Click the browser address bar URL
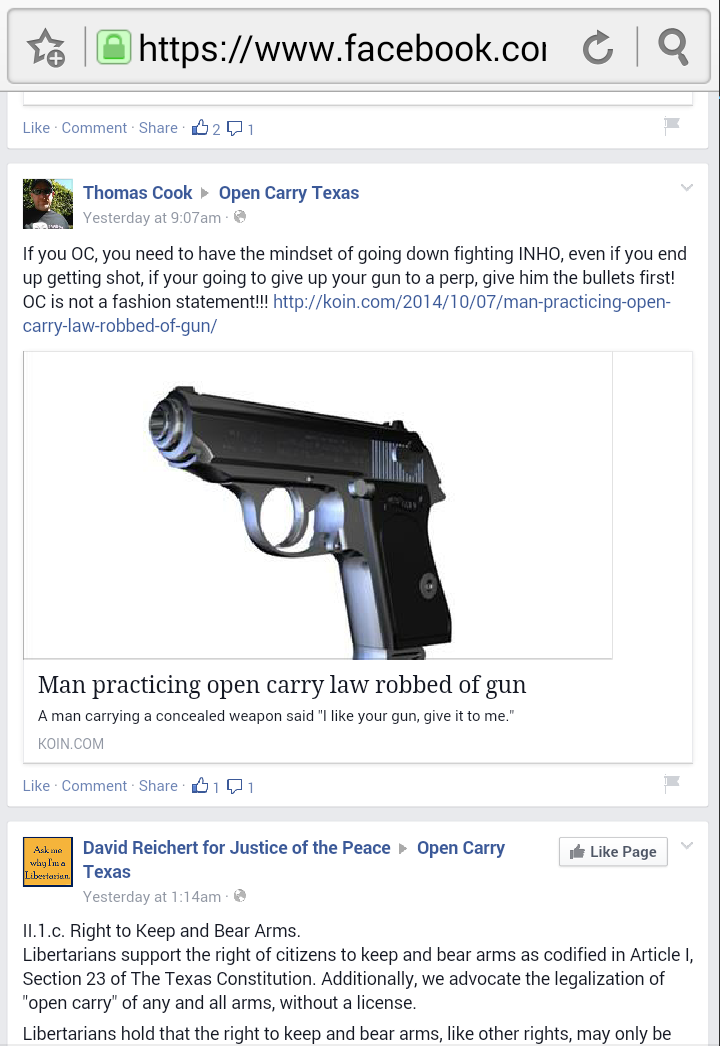 point(342,48)
